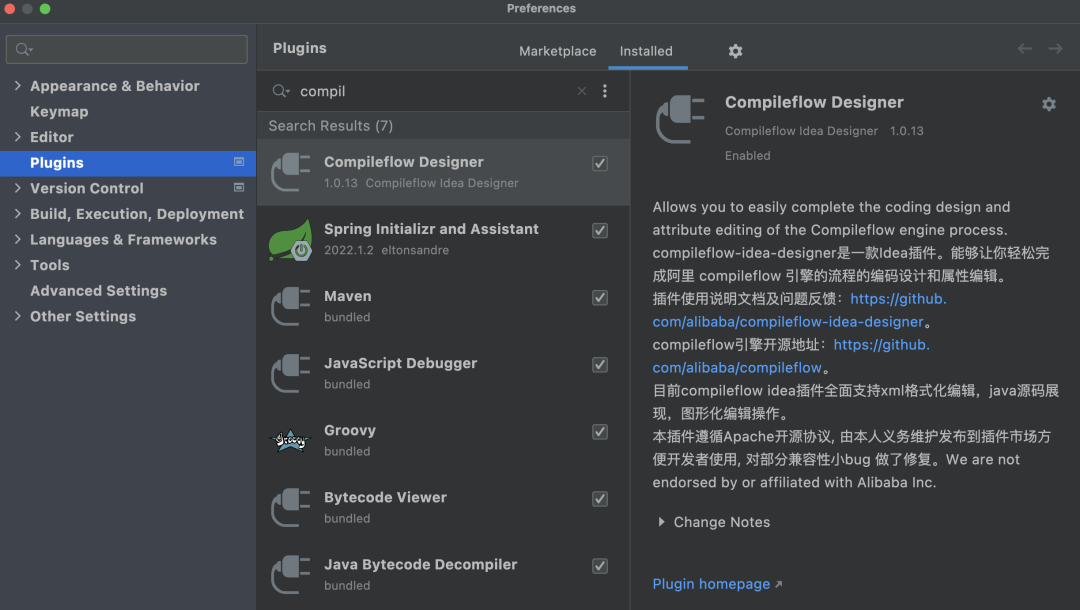Viewport: 1080px width, 610px height.
Task: Click the settings search magnifier icon
Action: click(x=23, y=49)
